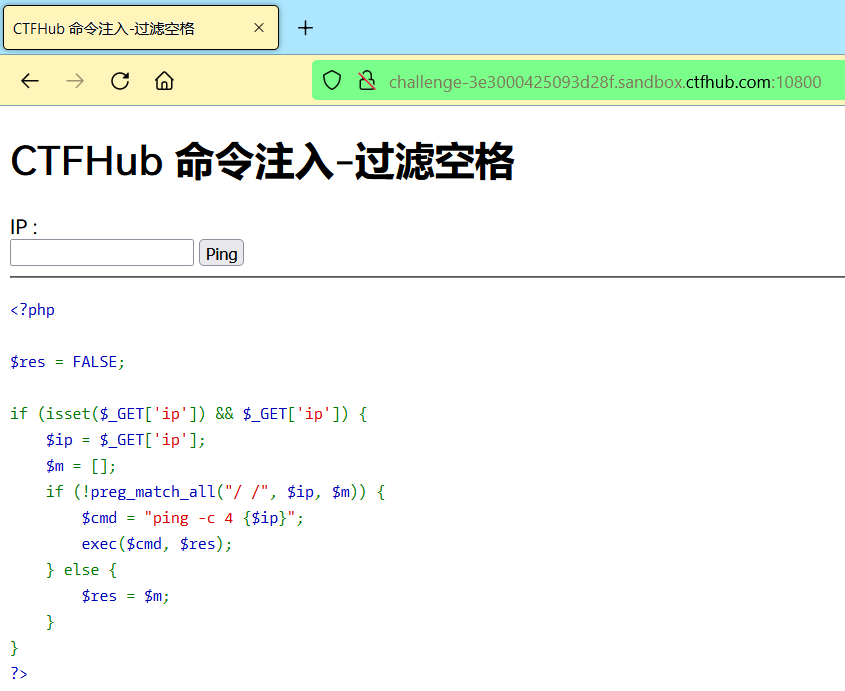Image resolution: width=845 pixels, height=691 pixels.
Task: Click the '} else {' code line
Action: tap(81, 570)
